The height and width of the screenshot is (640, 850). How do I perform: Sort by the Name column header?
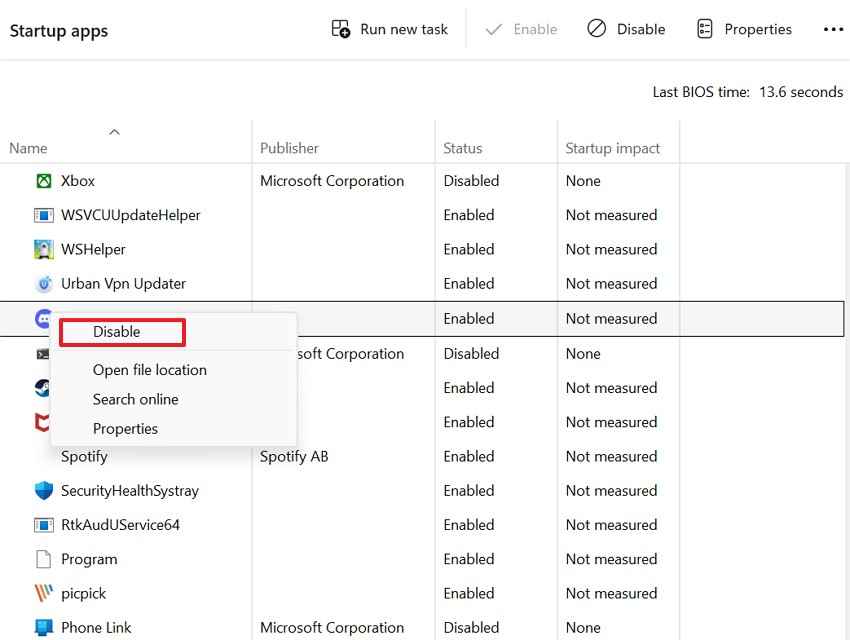[28, 148]
